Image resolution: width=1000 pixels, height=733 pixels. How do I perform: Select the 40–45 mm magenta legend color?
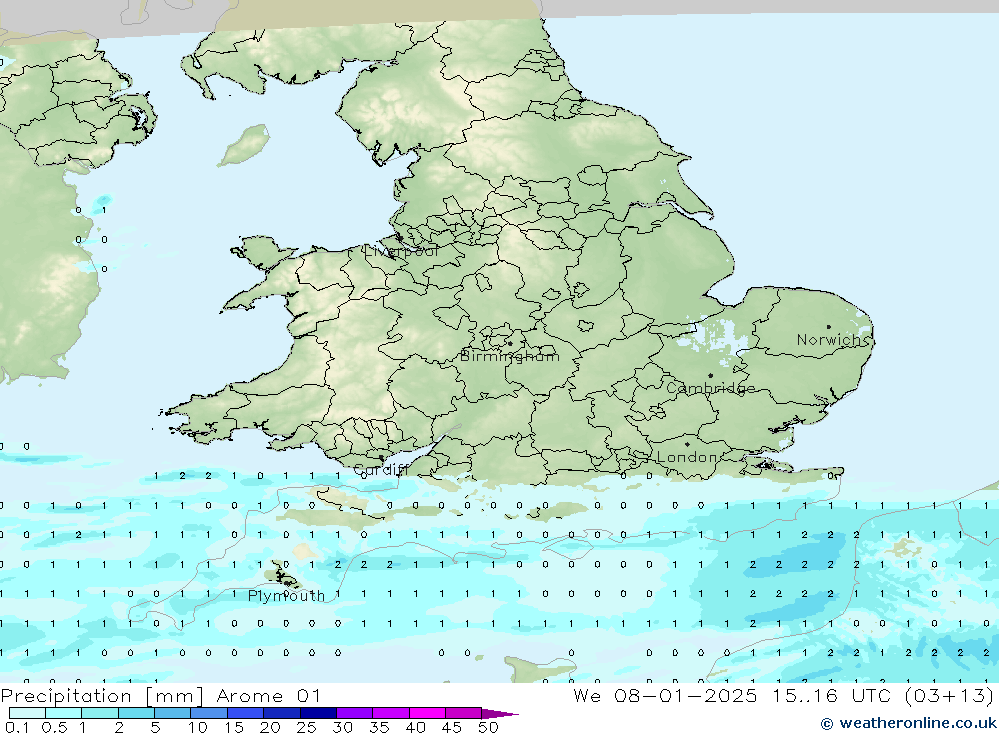click(427, 713)
